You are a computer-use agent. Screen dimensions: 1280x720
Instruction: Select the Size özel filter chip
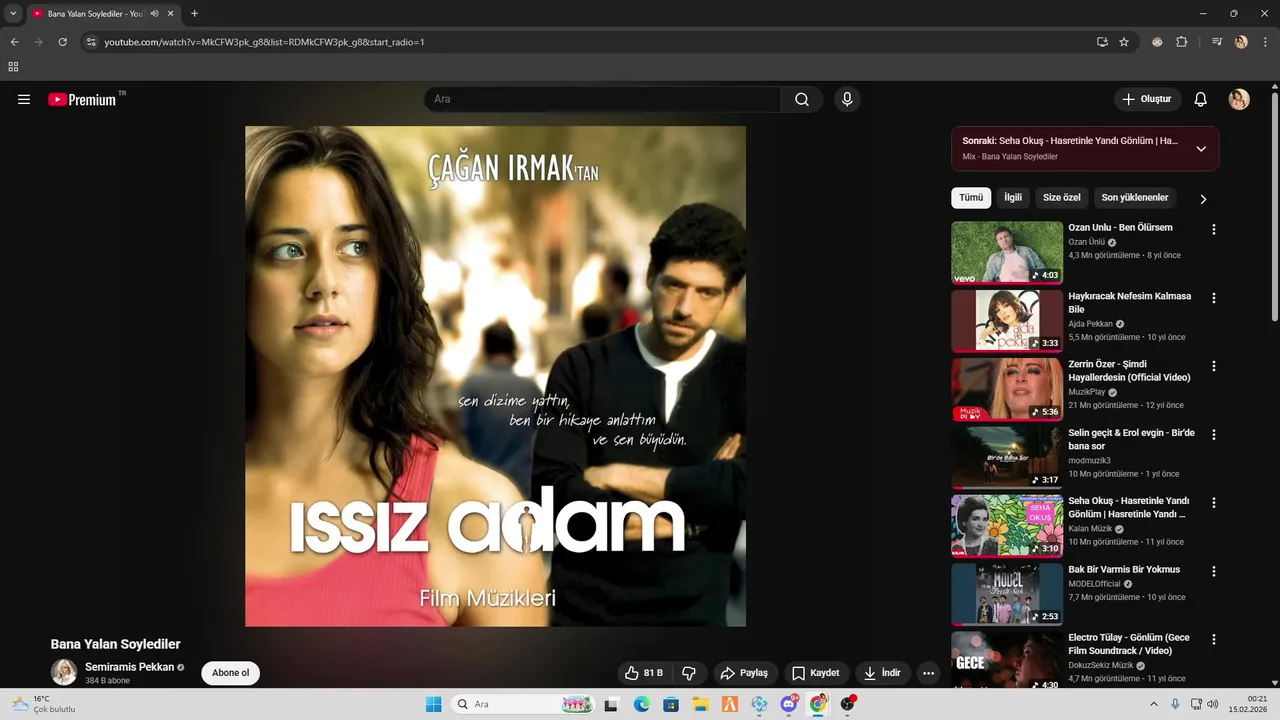pos(1062,198)
